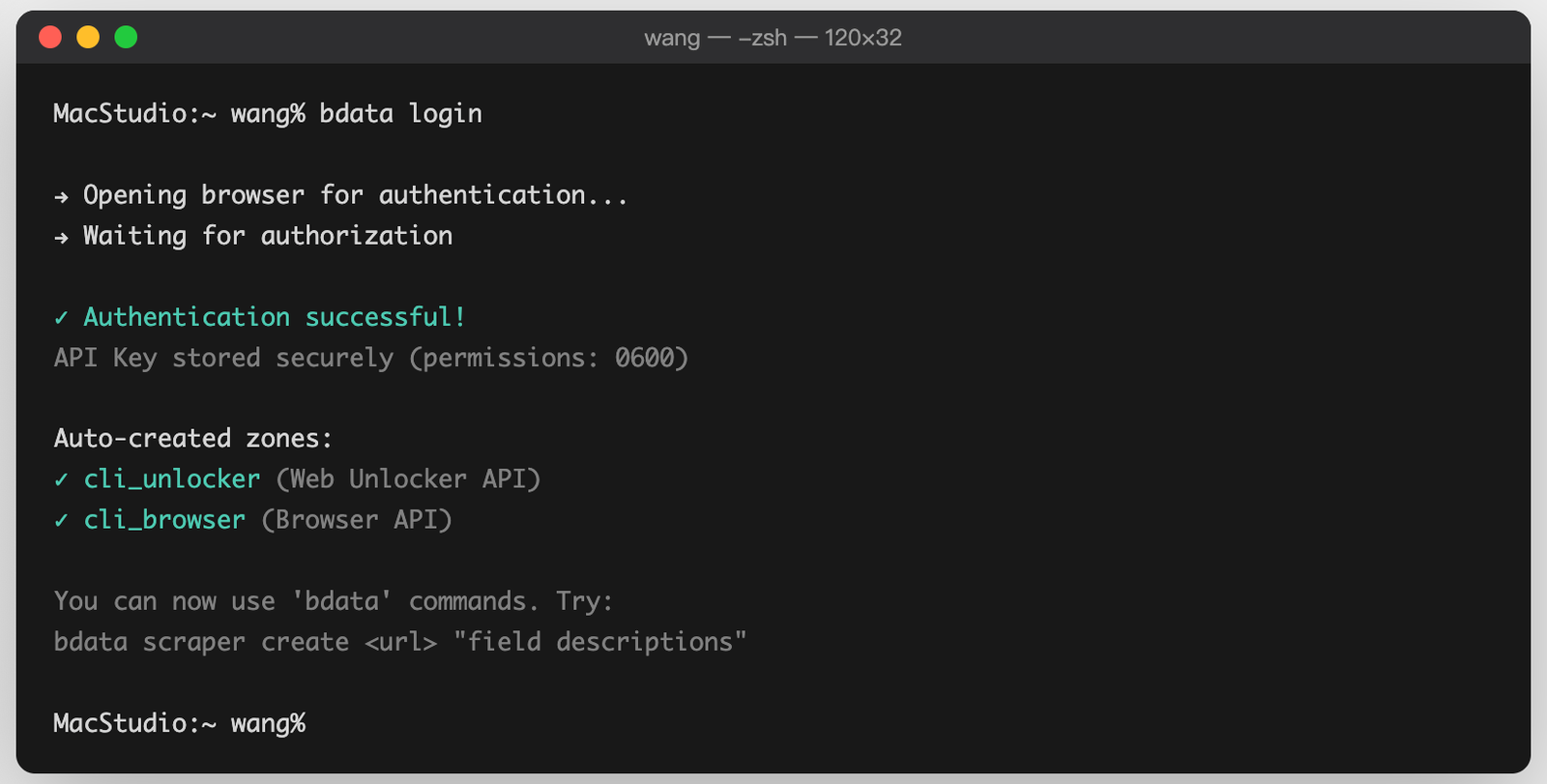The width and height of the screenshot is (1547, 784).
Task: Click the red close window button
Action: [x=50, y=38]
